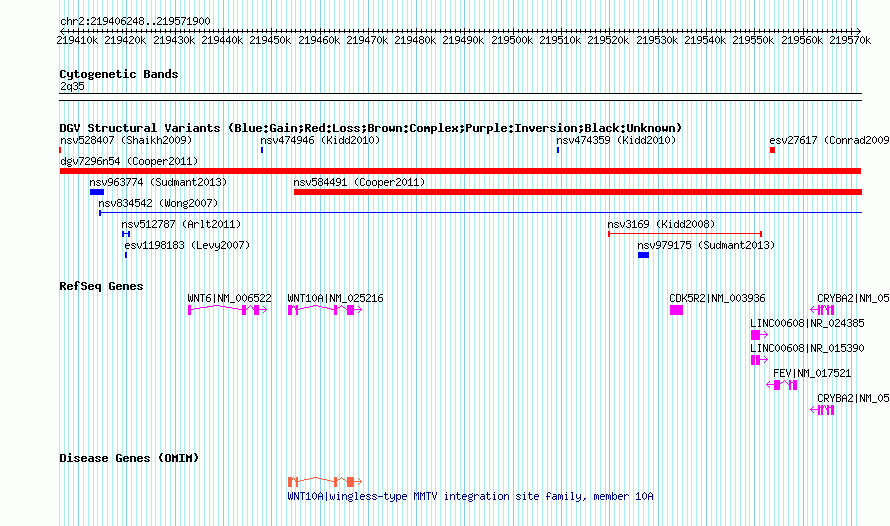Click the 219450k scale label

click(270, 40)
